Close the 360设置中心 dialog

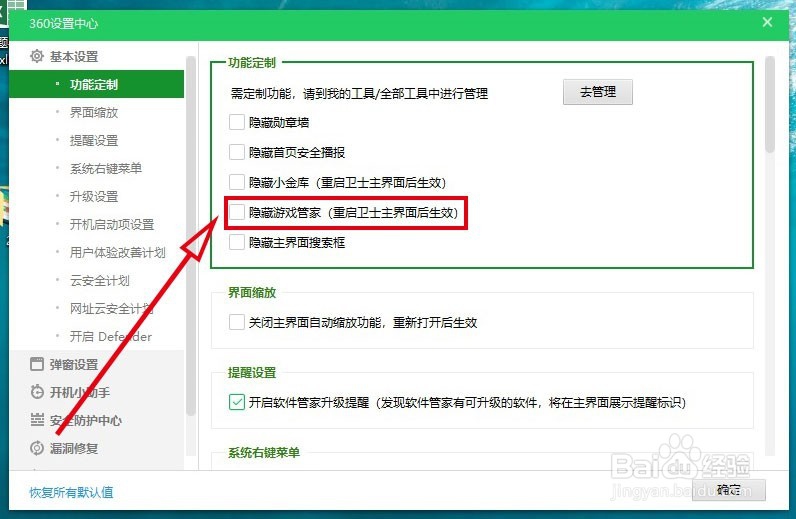click(767, 22)
